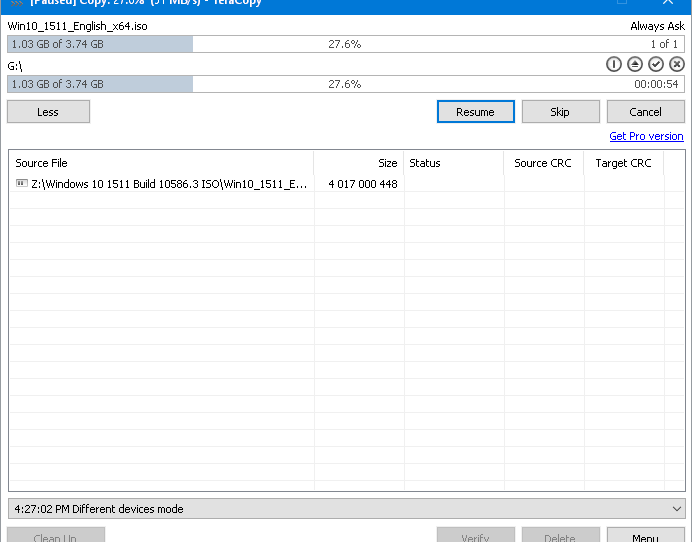Image resolution: width=692 pixels, height=542 pixels.
Task: Click the Source CRC column header
Action: pos(544,163)
